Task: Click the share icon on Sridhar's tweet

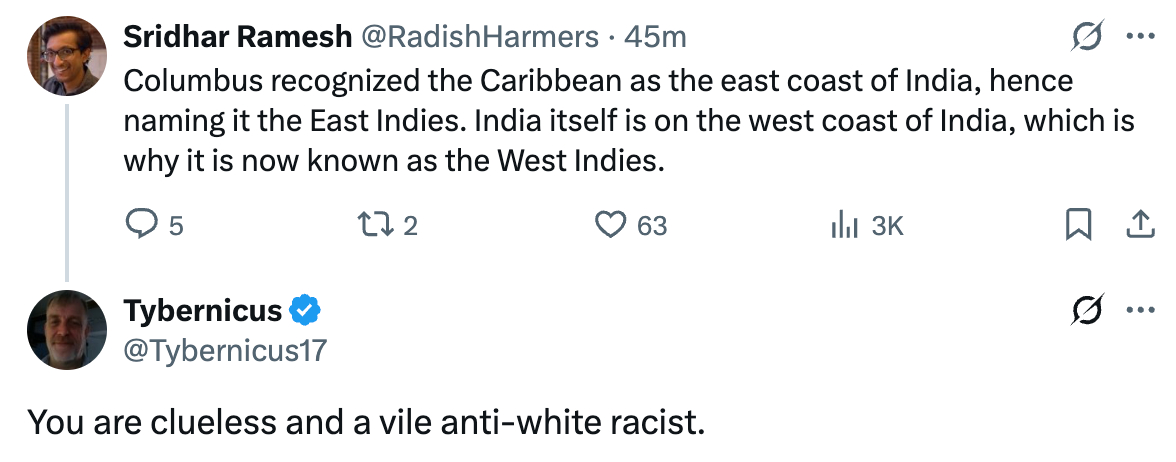Action: point(1140,226)
